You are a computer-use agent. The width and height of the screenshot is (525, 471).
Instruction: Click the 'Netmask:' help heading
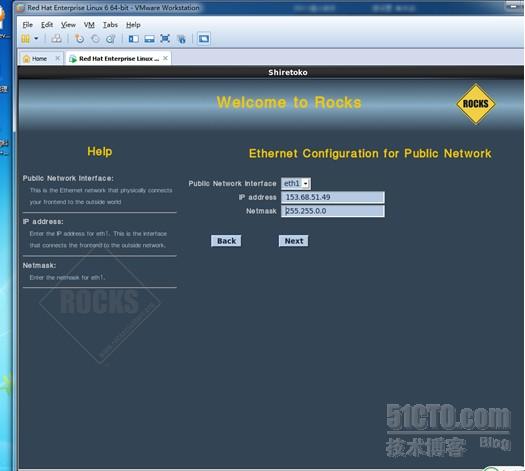pos(39,265)
